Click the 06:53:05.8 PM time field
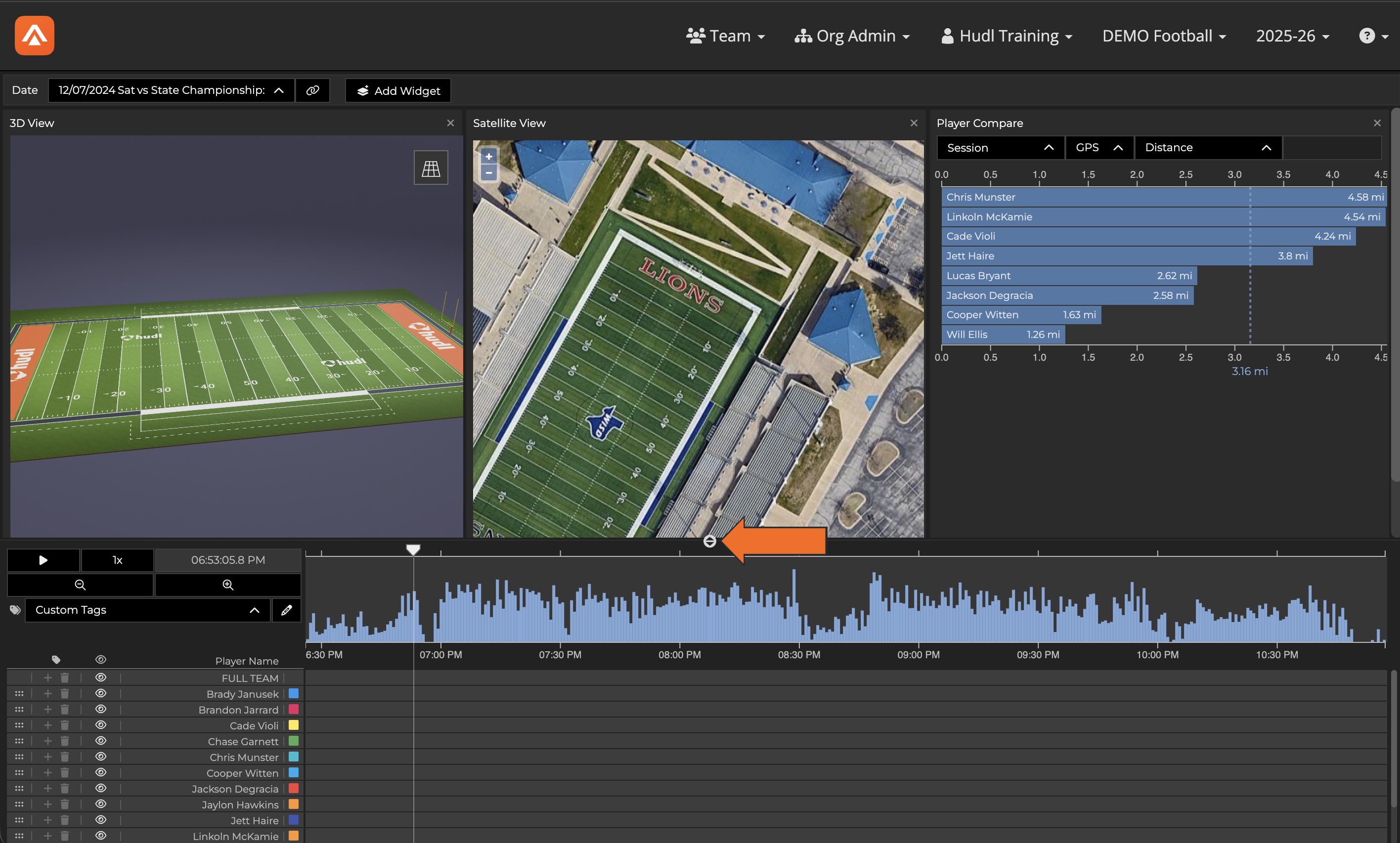The height and width of the screenshot is (843, 1400). tap(228, 560)
